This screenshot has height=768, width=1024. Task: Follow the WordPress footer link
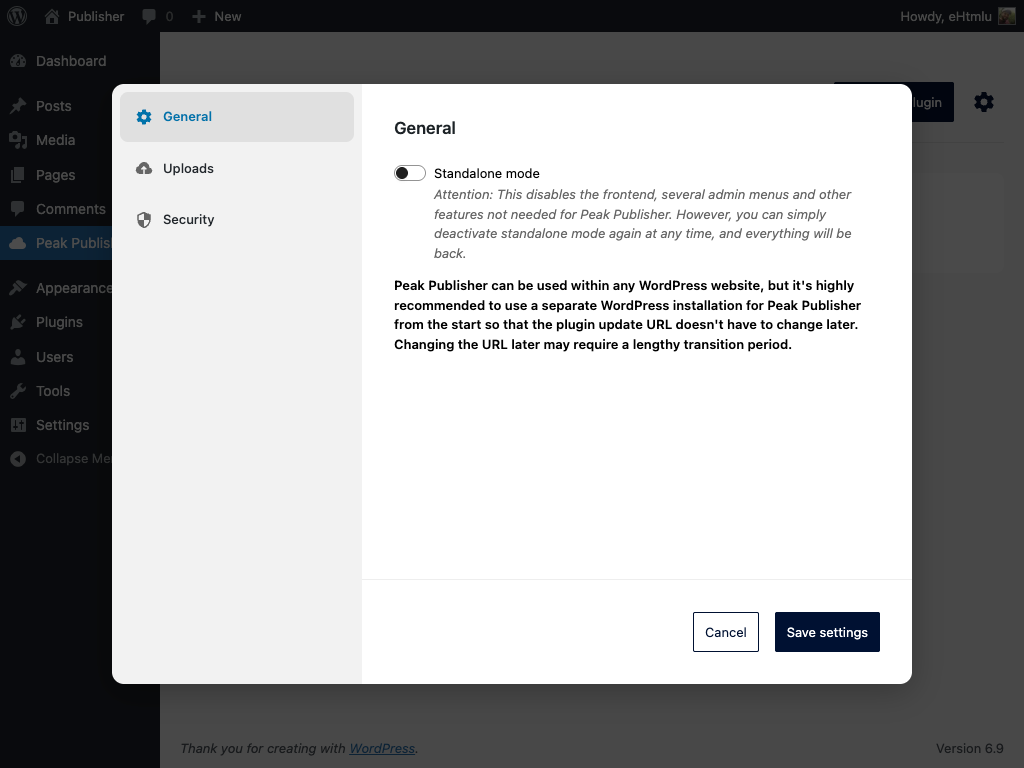tap(382, 748)
